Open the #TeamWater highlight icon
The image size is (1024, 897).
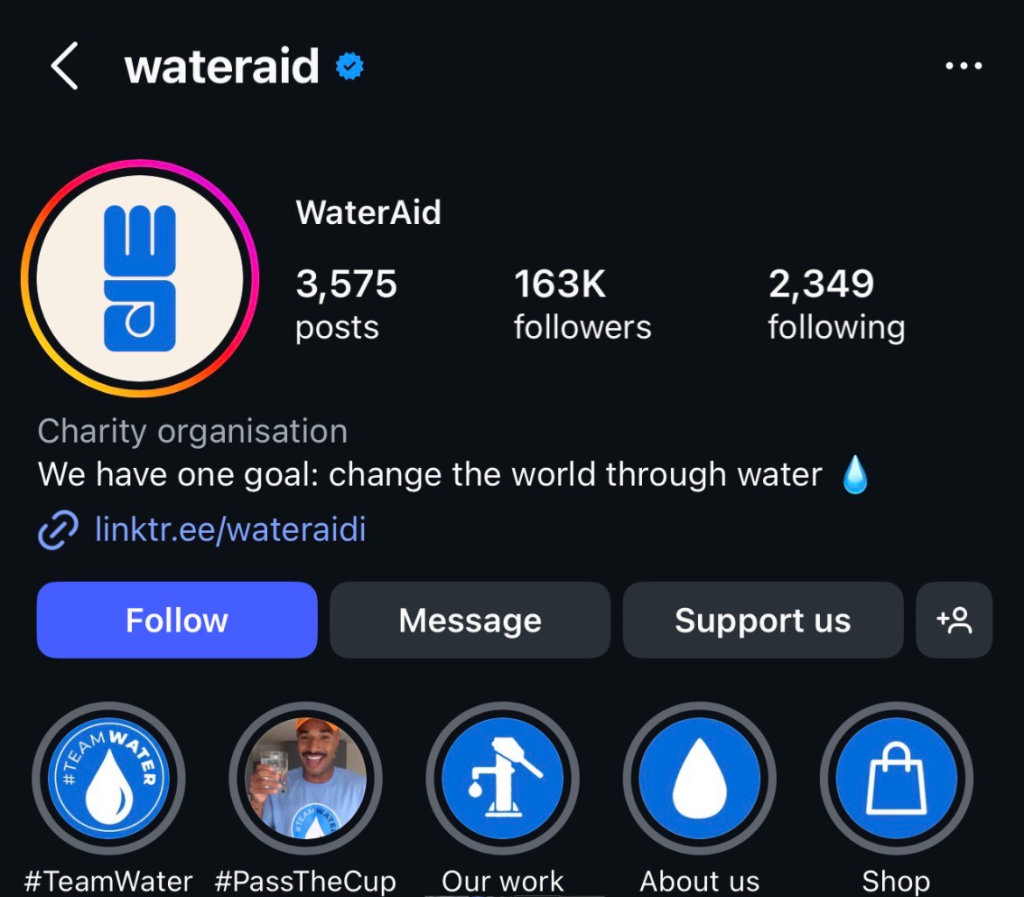(109, 778)
